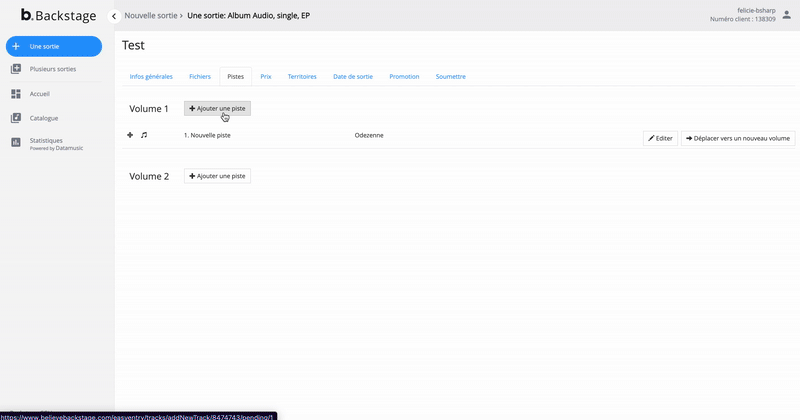
Task: Edit the Nouvelle piste track
Action: coord(660,138)
